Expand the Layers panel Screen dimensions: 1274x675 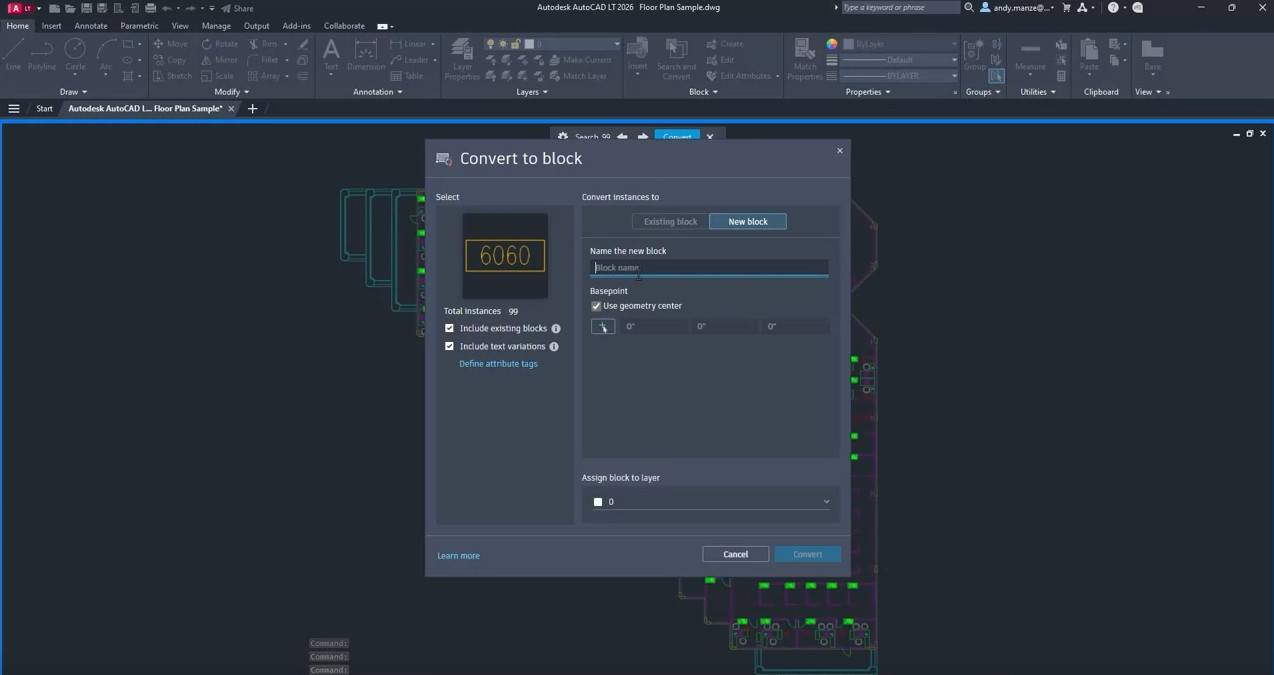(532, 92)
